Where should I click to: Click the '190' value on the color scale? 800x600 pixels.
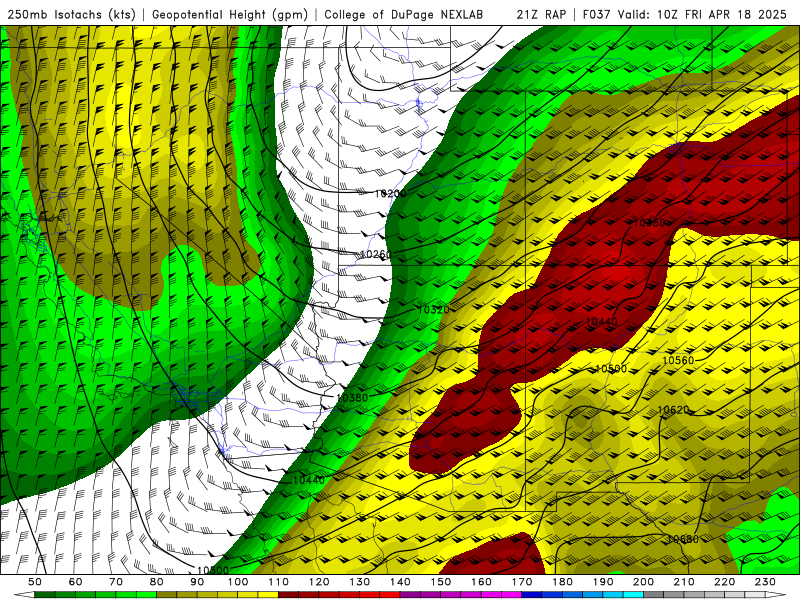603,582
